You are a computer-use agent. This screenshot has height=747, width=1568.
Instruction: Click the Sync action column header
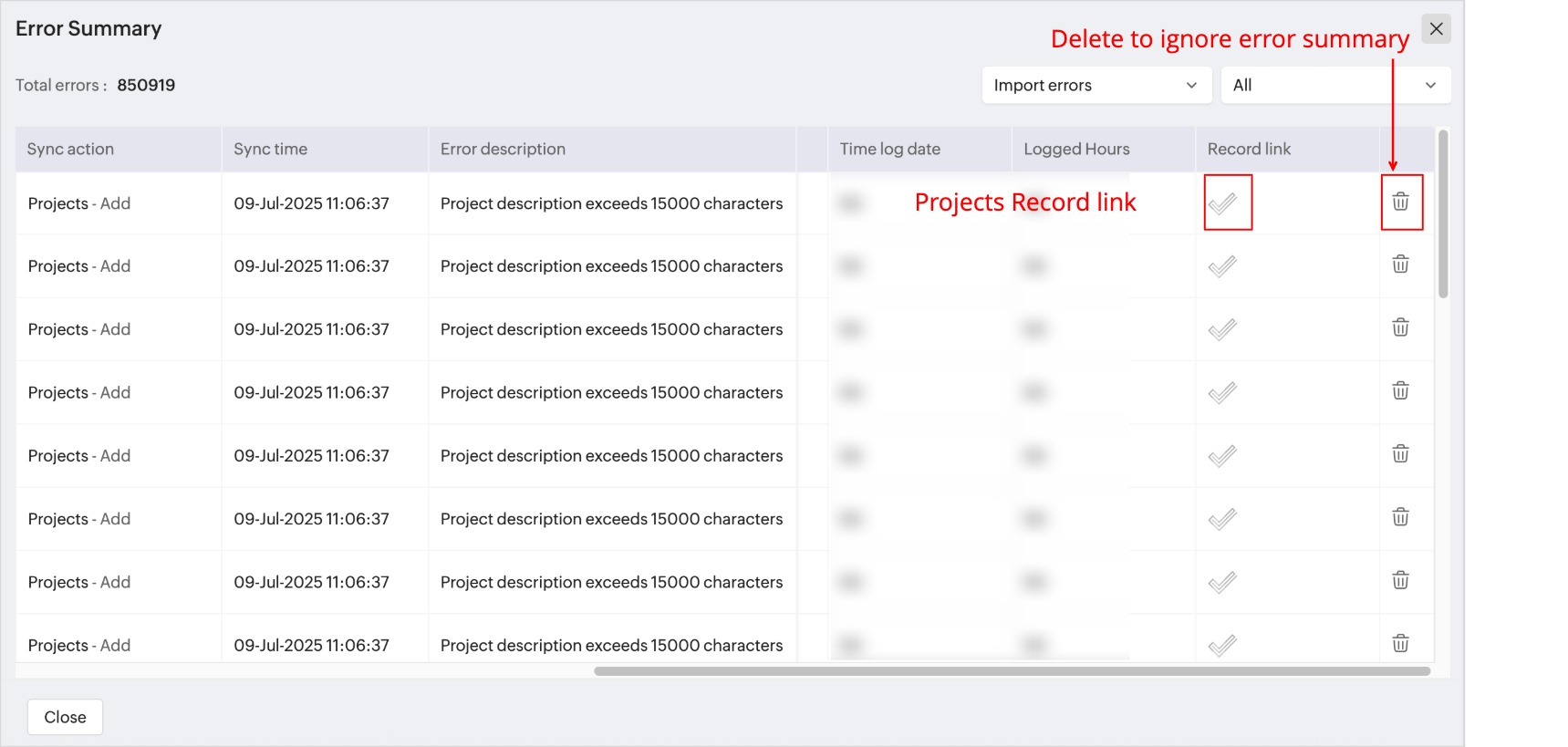click(70, 149)
